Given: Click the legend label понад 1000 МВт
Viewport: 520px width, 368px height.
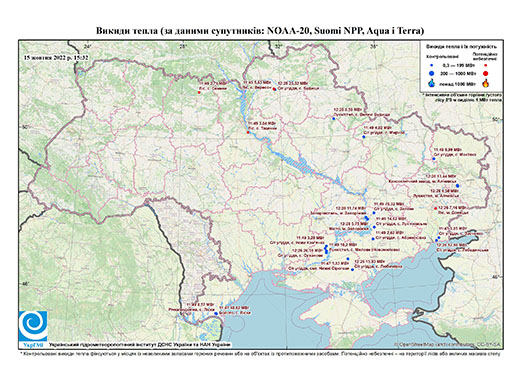Looking at the screenshot, I should pyautogui.click(x=457, y=83).
